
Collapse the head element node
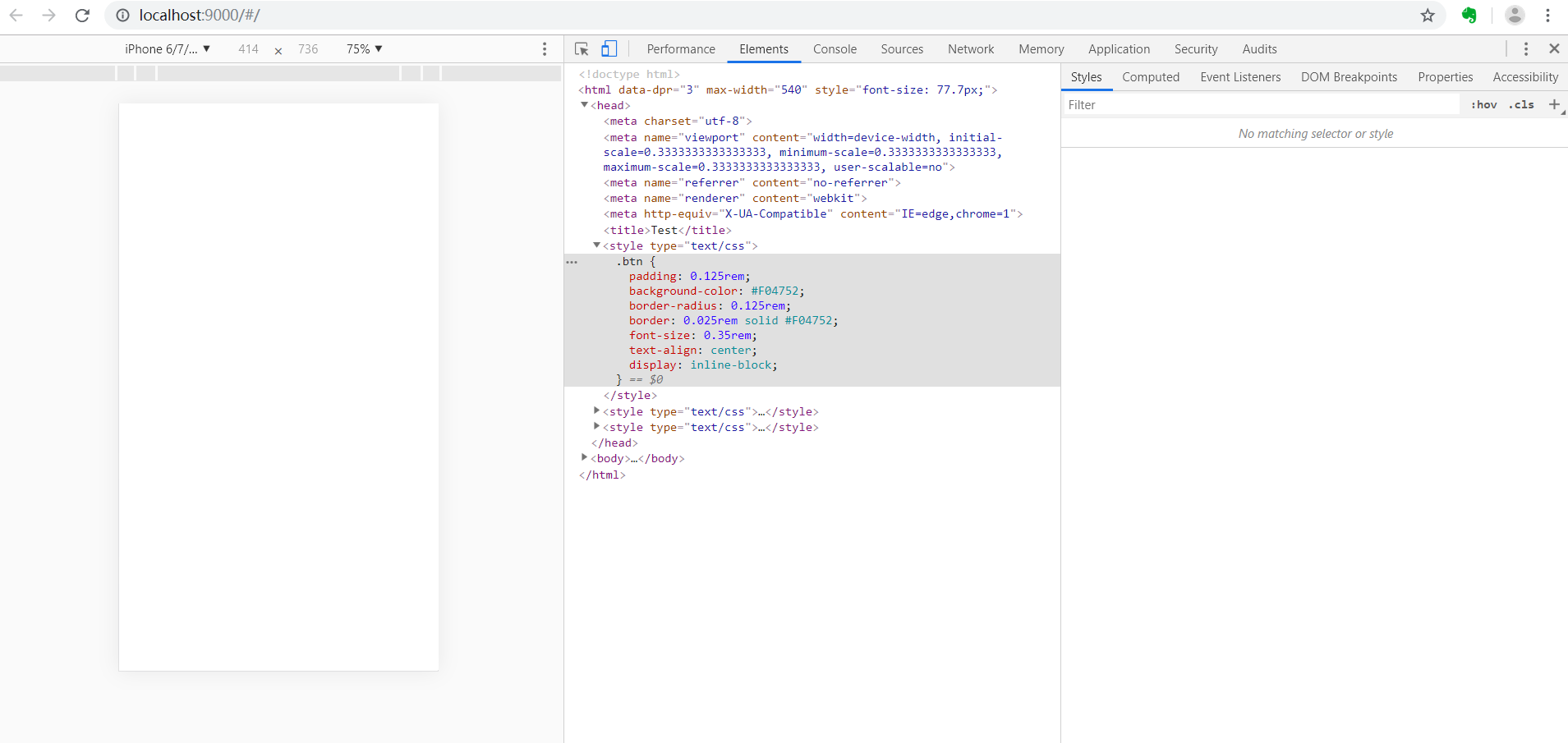[x=584, y=105]
